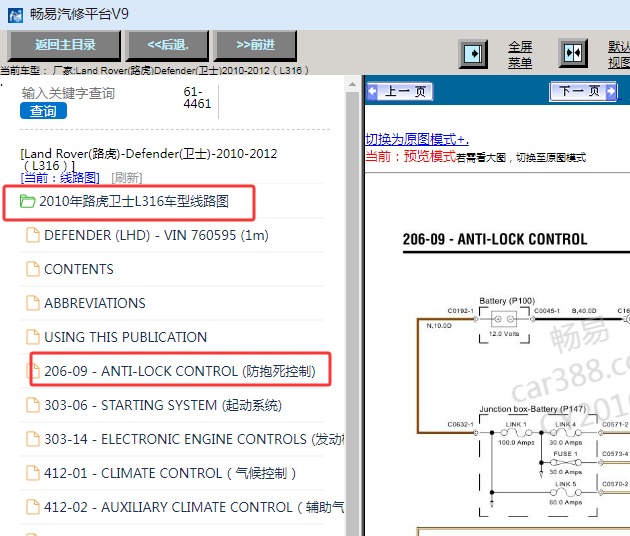Click the 查询 search button
This screenshot has height=536, width=630.
(43, 111)
